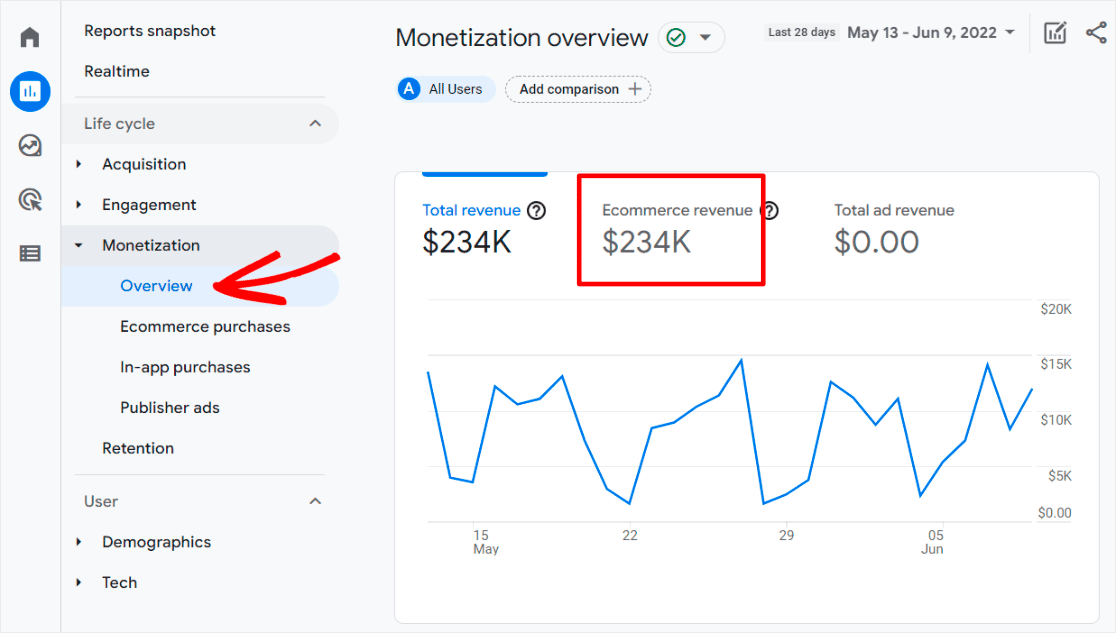Image resolution: width=1116 pixels, height=633 pixels.
Task: Click the Customize report icon
Action: [1055, 33]
